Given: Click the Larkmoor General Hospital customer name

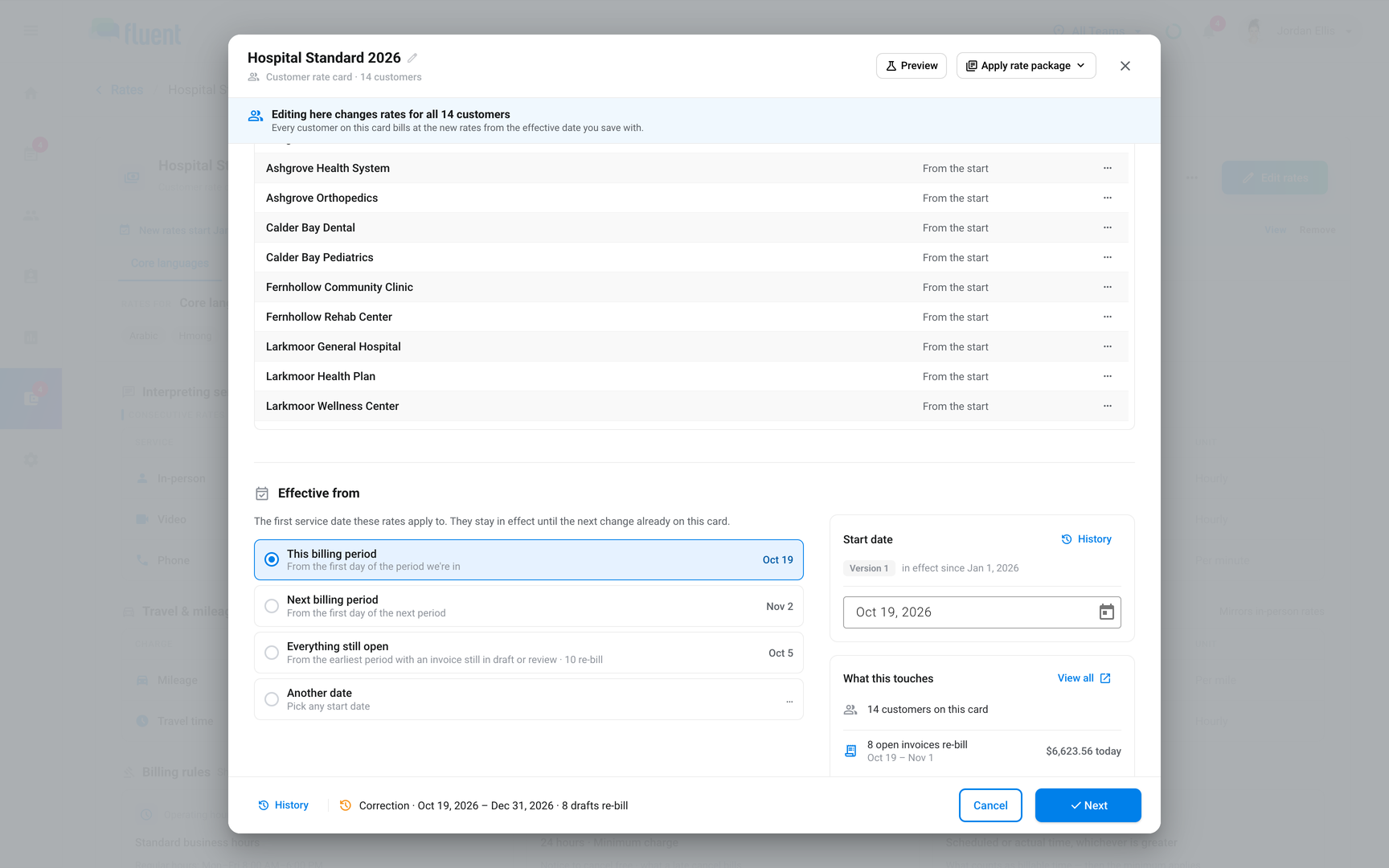Looking at the screenshot, I should point(334,346).
